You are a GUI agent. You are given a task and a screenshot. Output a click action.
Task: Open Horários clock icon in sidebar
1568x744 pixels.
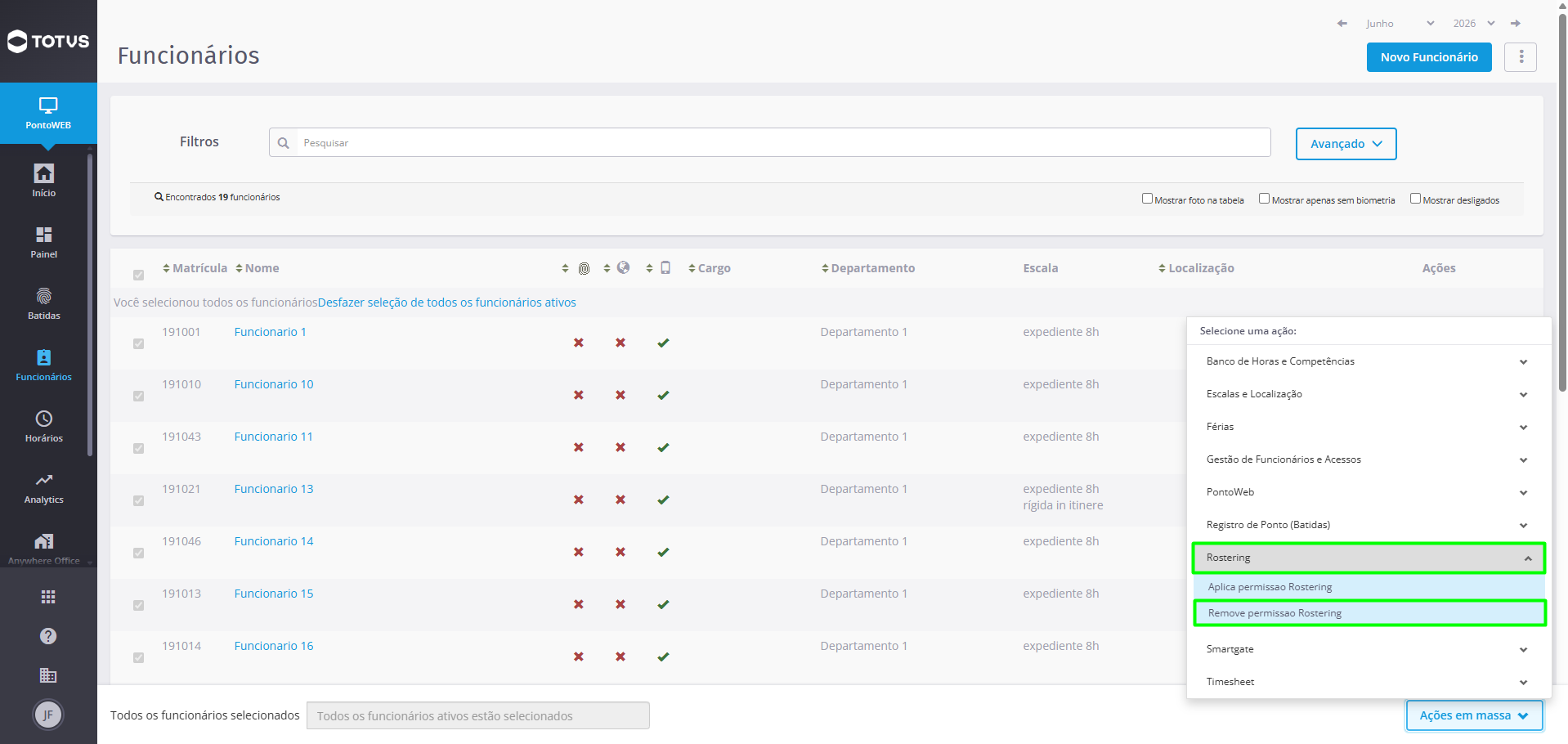click(x=44, y=419)
